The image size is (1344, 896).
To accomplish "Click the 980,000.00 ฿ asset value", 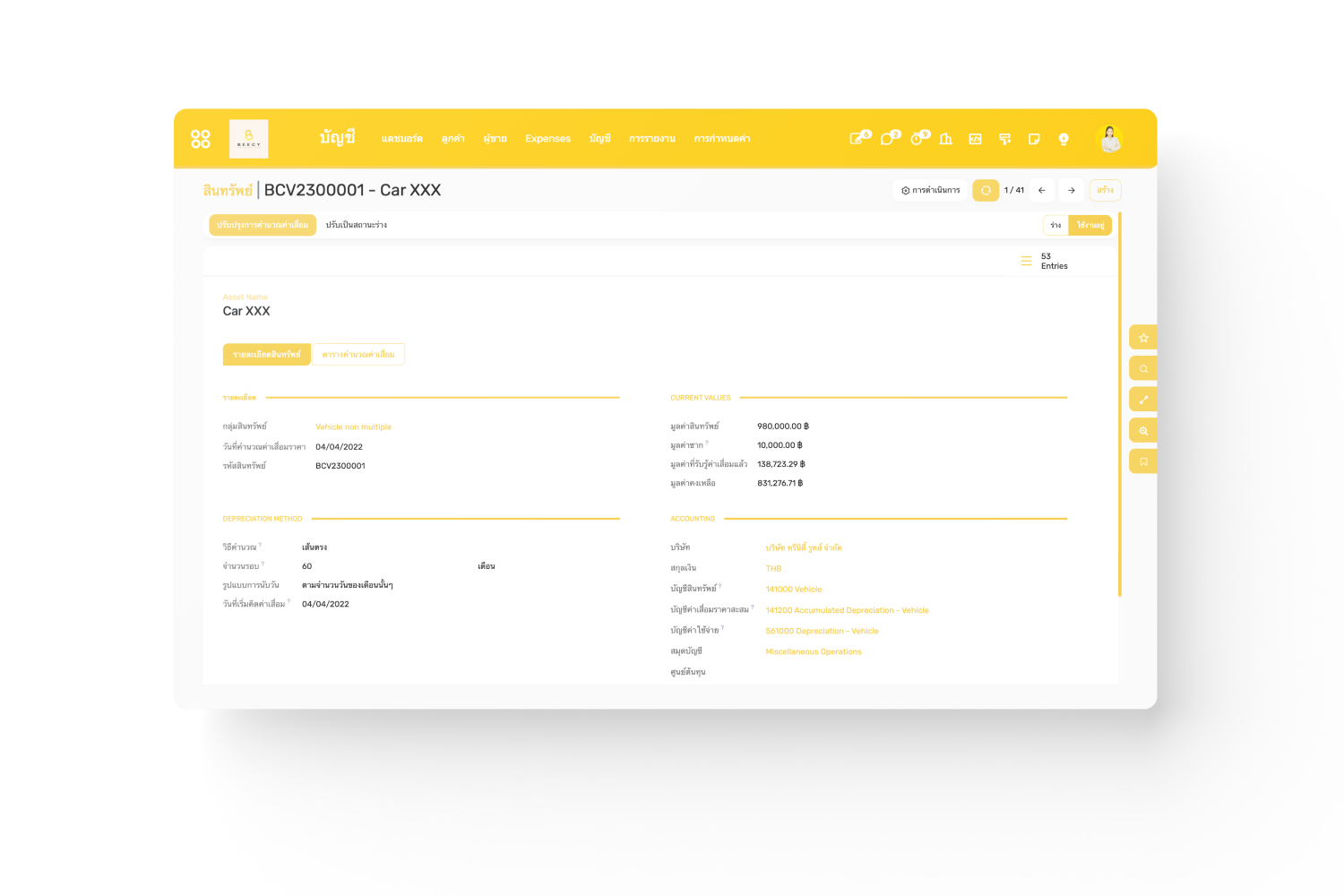I will (x=783, y=426).
